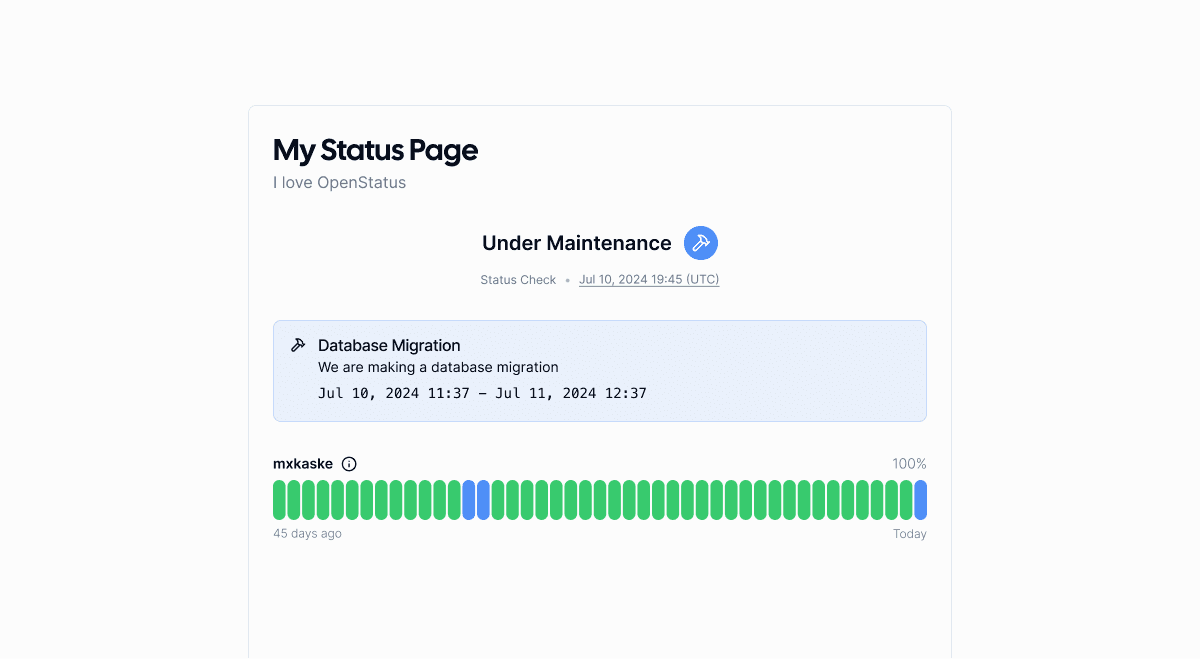1200x659 pixels.
Task: Click the first blue maintenance bar in the uptime tracker
Action: [470, 499]
